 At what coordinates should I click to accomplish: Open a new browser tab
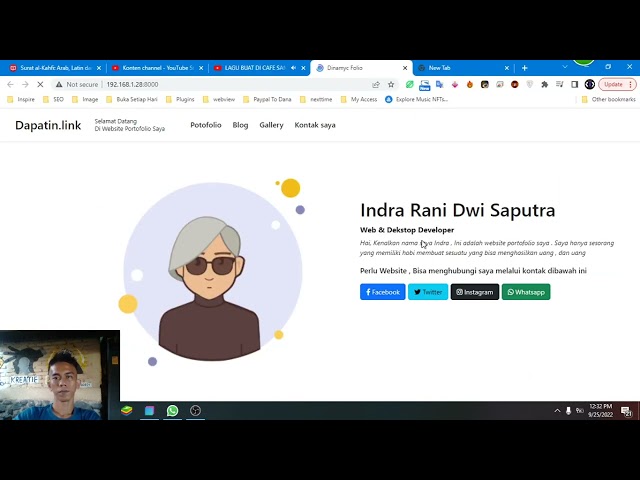524,68
